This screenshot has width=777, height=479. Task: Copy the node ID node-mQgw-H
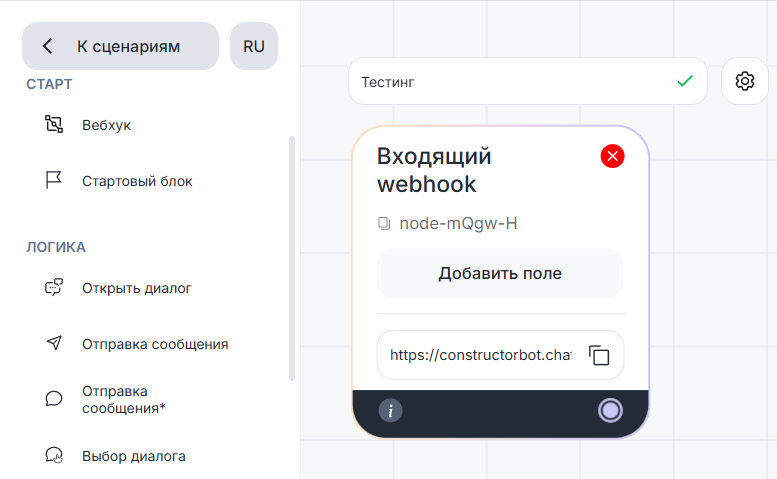[x=384, y=224]
